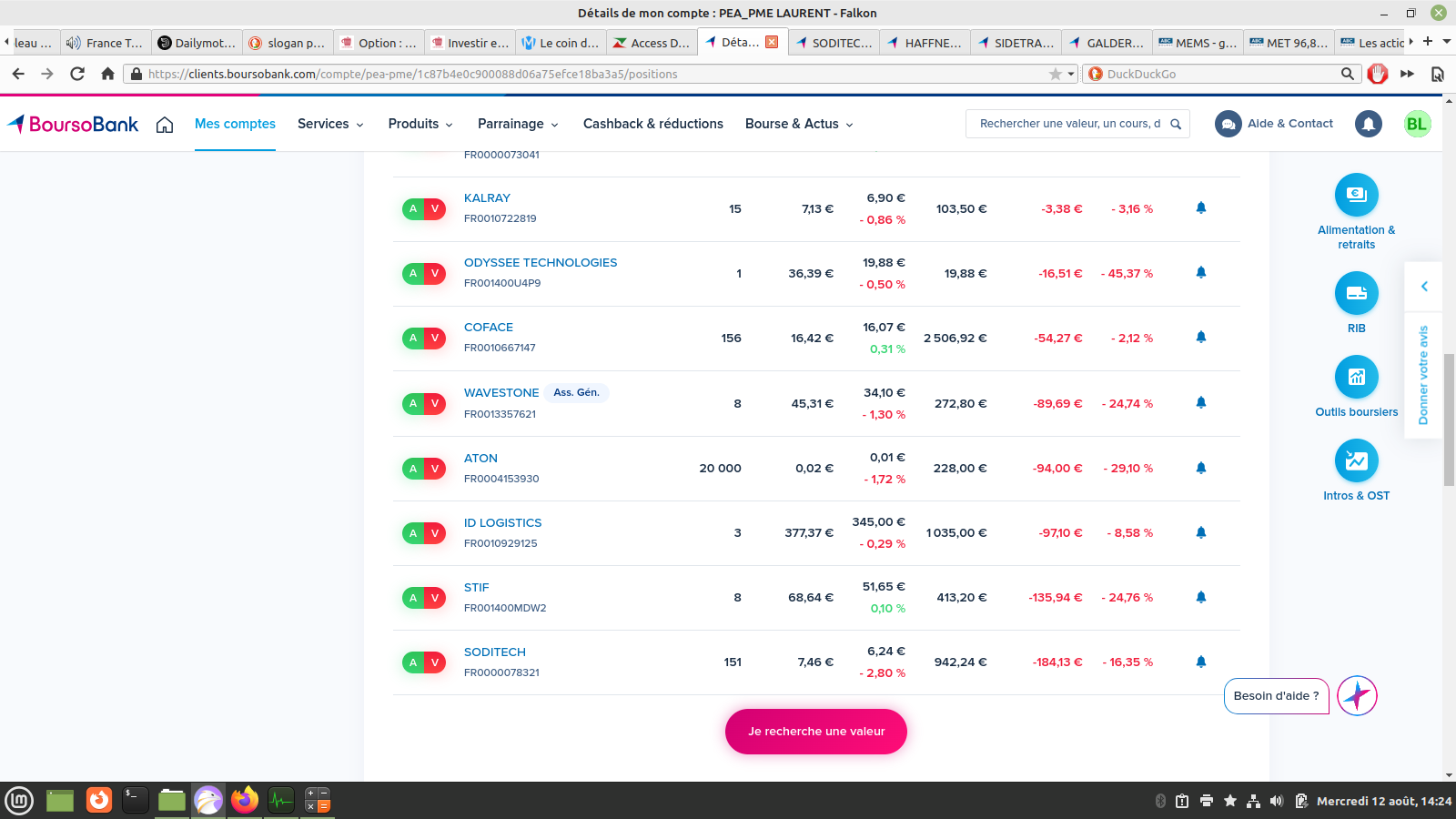Open the browser home page button
This screenshot has width=1456, height=819.
click(x=107, y=74)
